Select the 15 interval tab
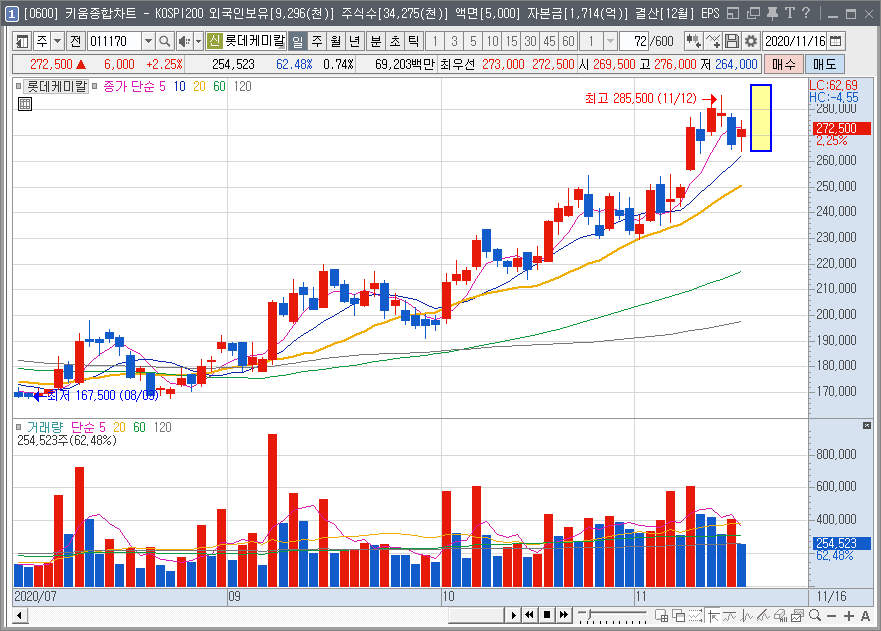881x631 pixels. [511, 41]
